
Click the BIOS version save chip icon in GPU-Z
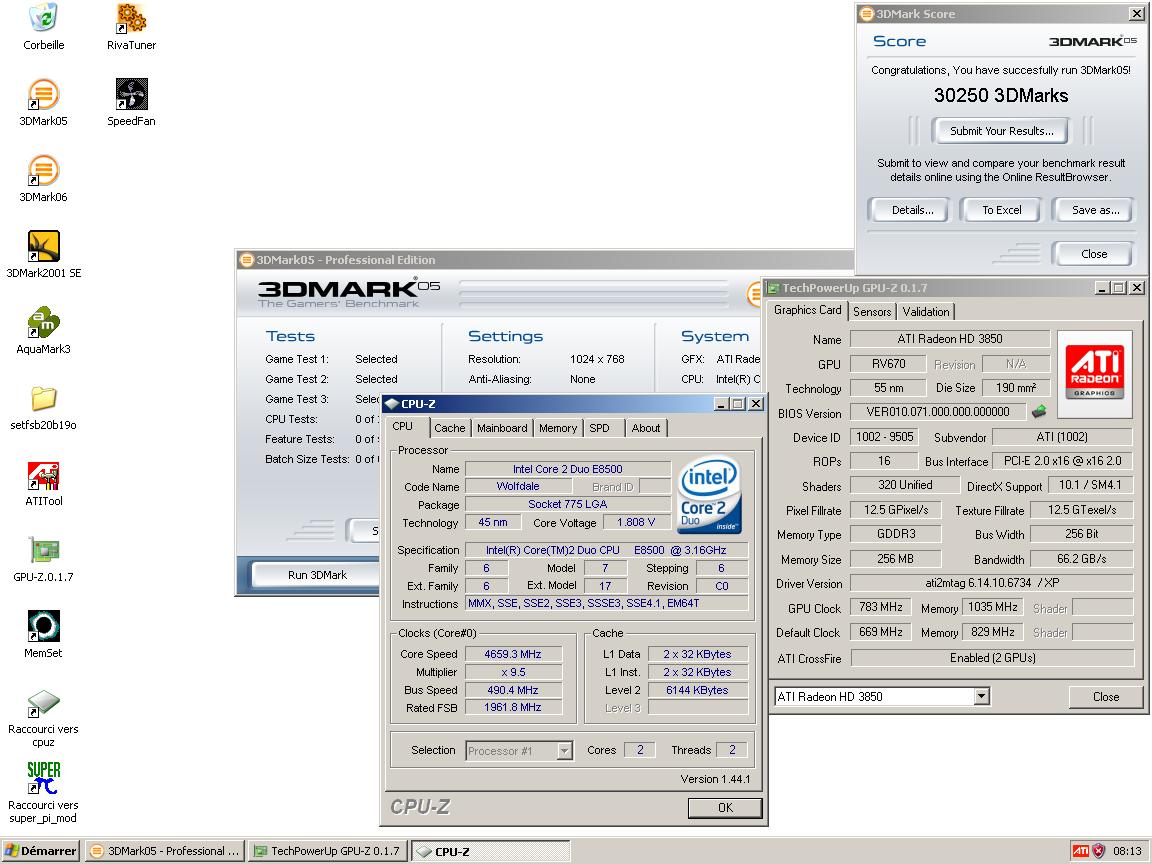1039,411
